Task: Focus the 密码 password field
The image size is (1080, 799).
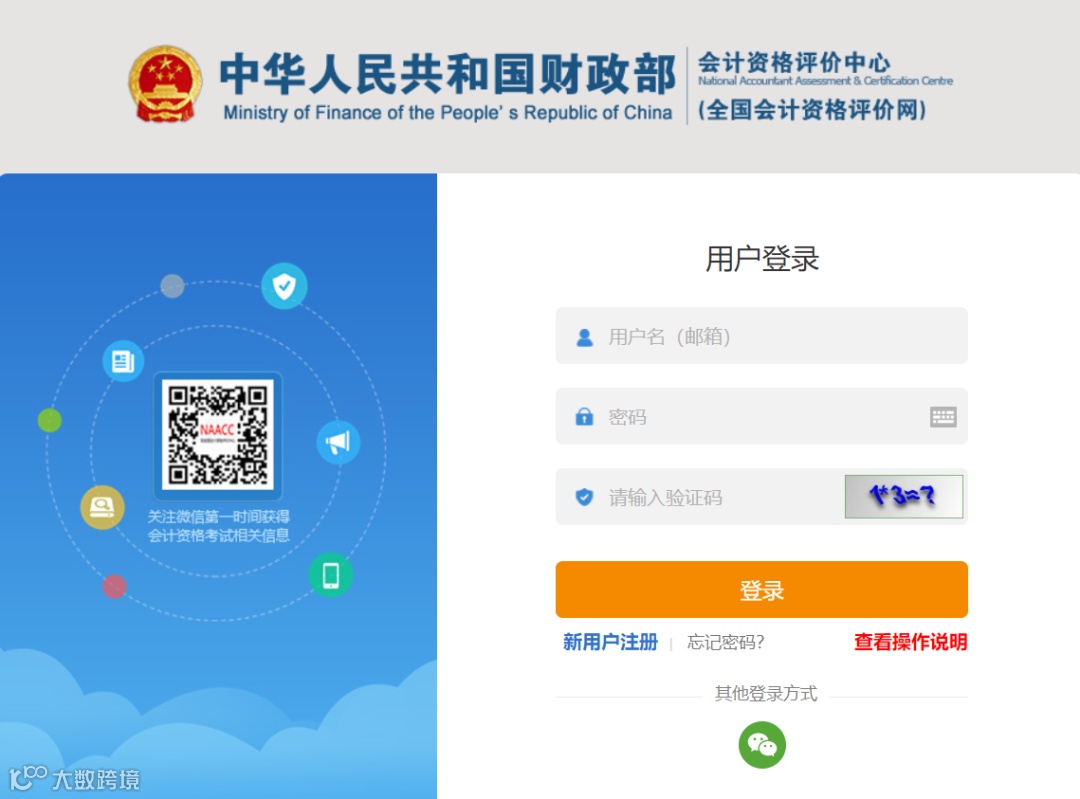Action: coord(762,417)
